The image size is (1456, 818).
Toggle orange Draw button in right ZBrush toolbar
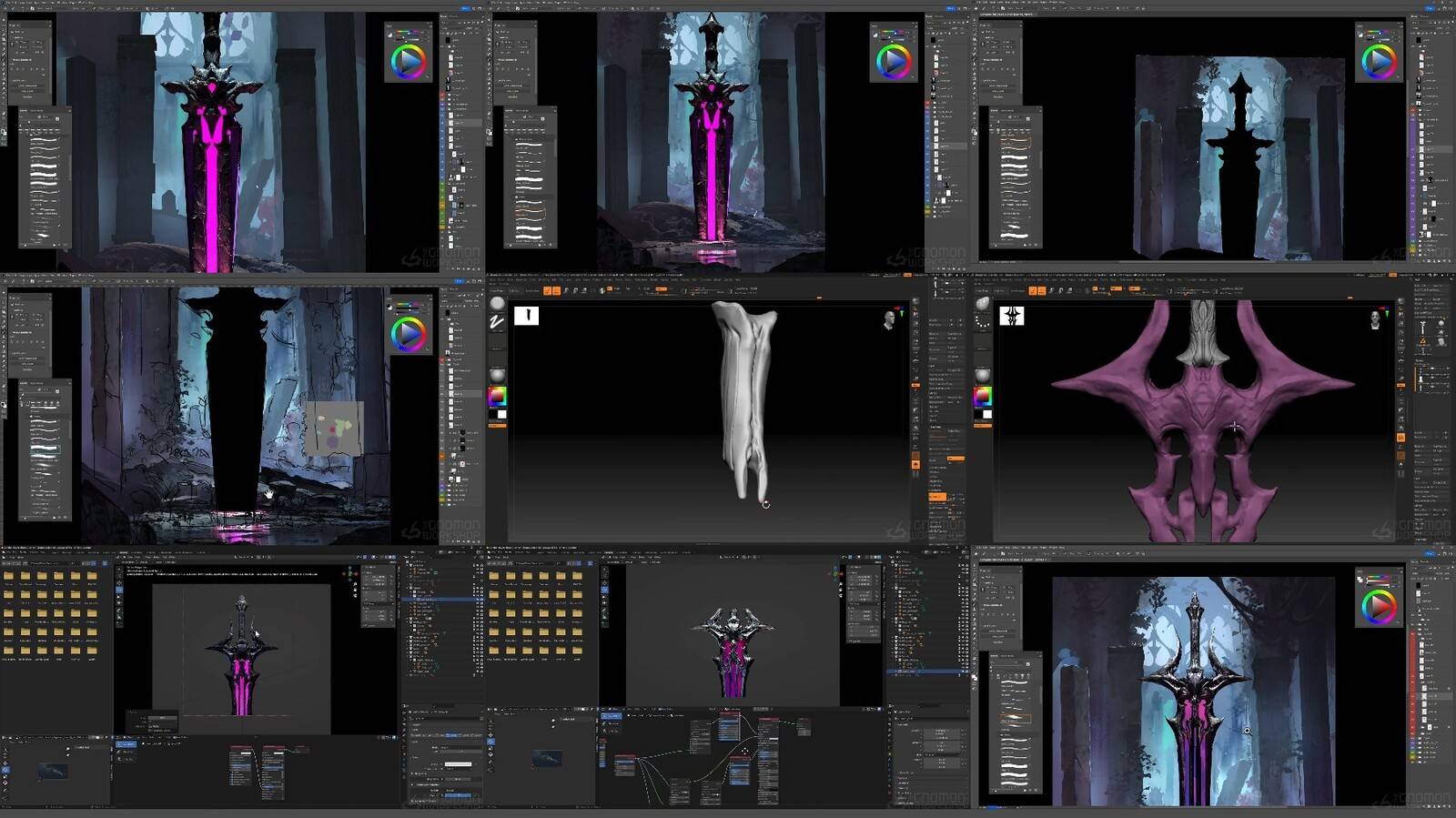point(1042,290)
